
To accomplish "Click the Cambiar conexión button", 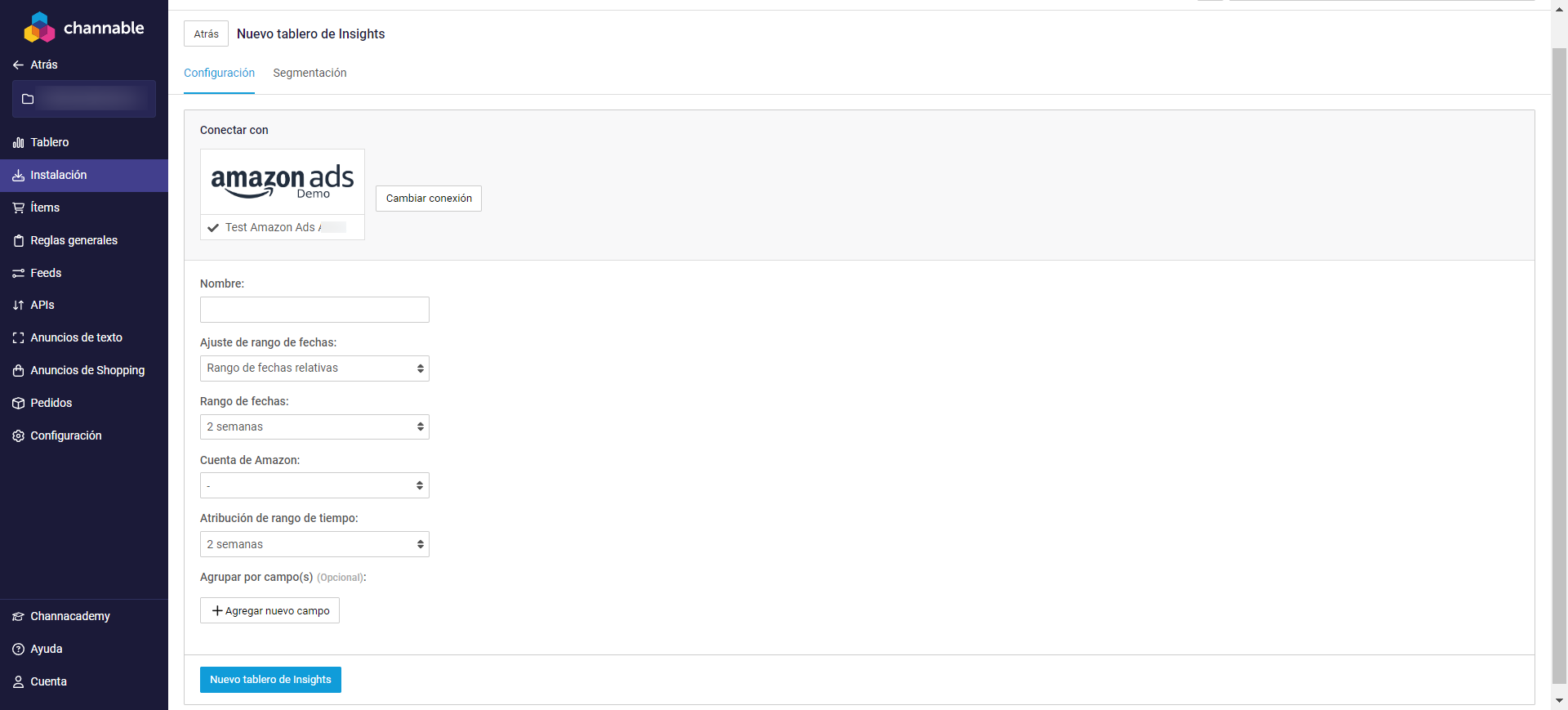I will pyautogui.click(x=429, y=199).
